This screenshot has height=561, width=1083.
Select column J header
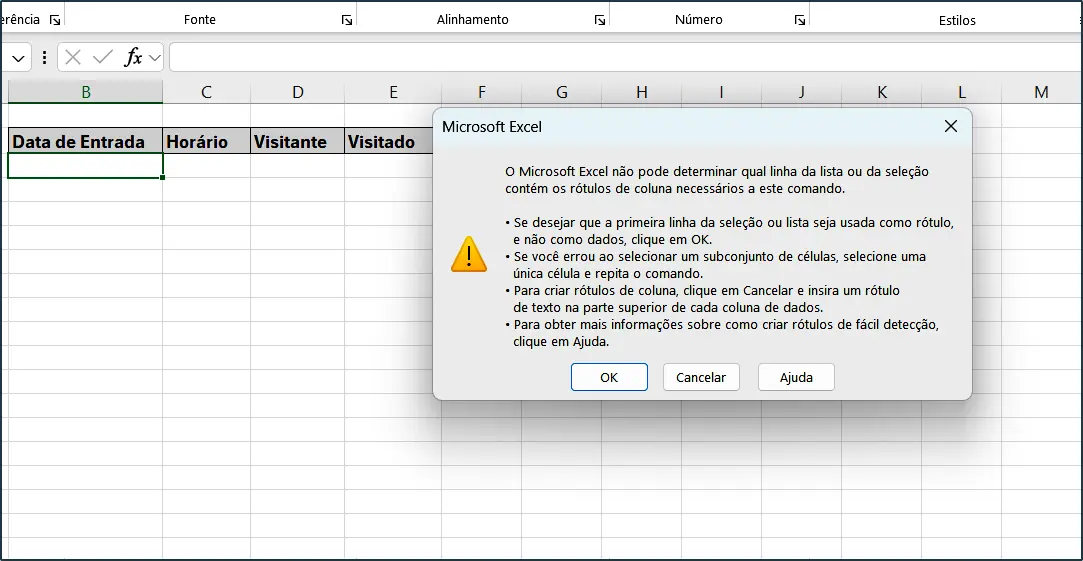[801, 92]
